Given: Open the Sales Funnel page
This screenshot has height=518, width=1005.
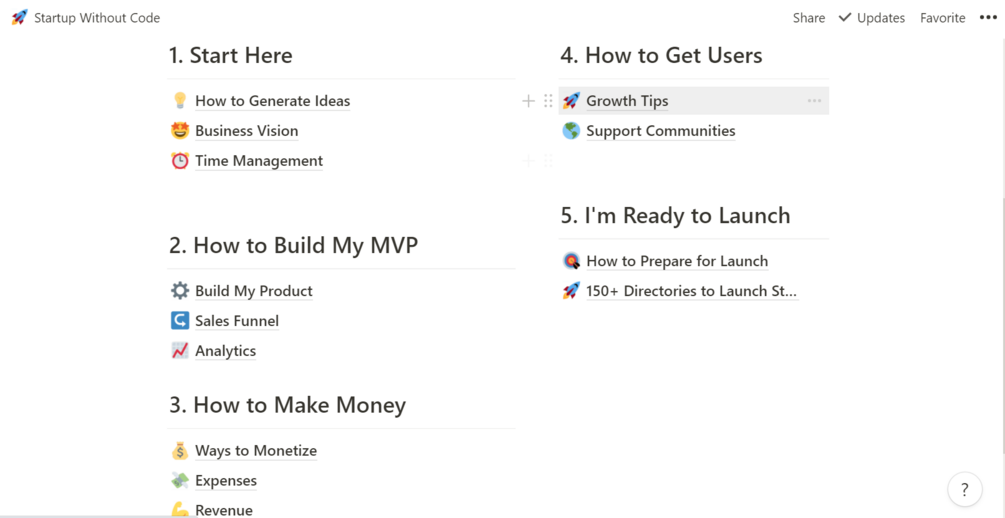Looking at the screenshot, I should pos(236,321).
